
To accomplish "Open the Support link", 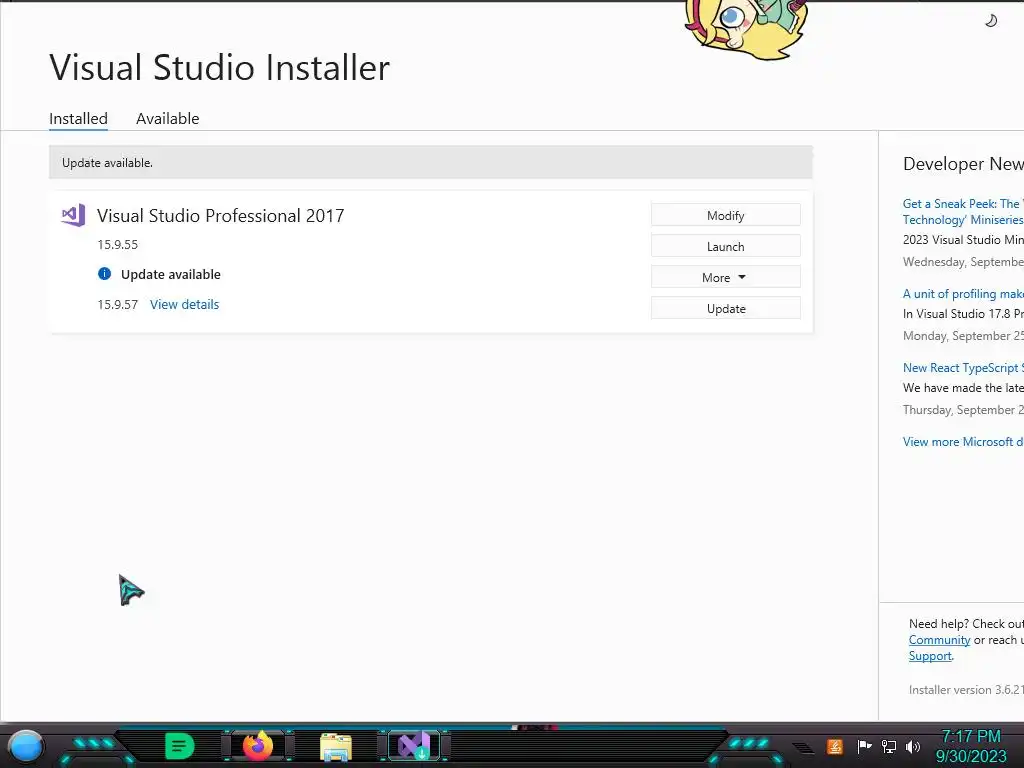I will click(930, 656).
